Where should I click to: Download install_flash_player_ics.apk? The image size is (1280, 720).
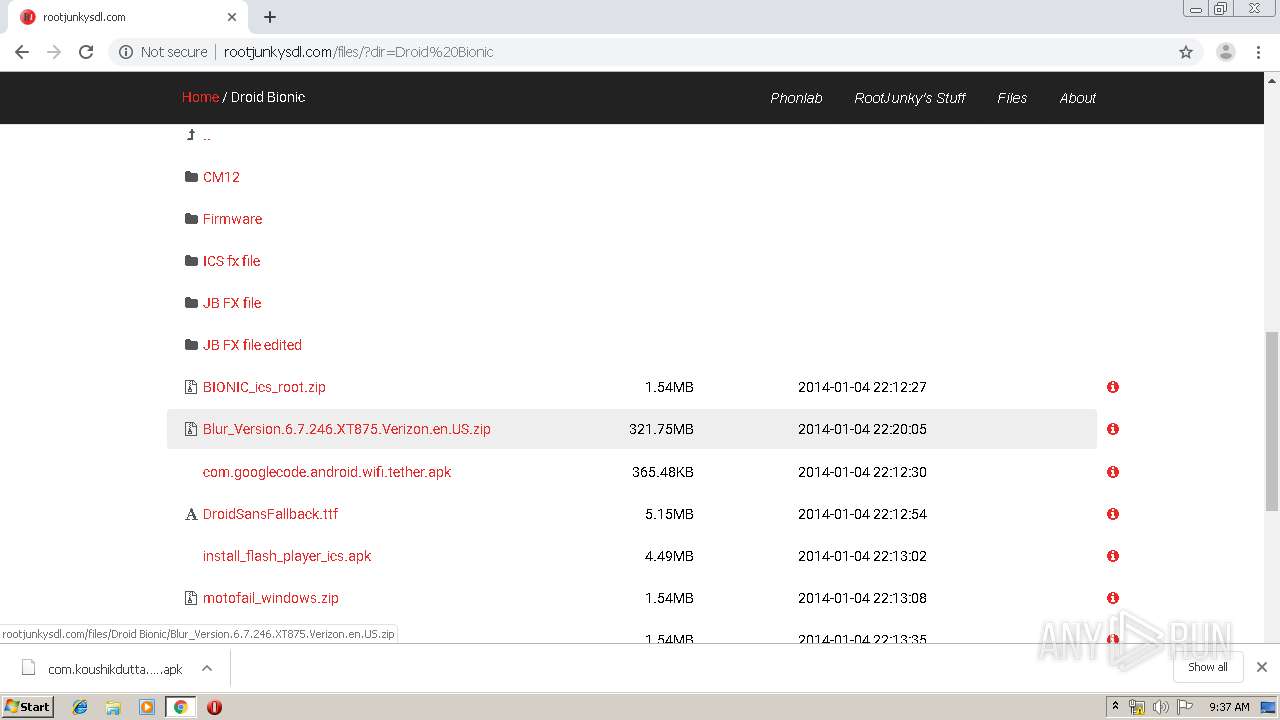click(x=287, y=556)
